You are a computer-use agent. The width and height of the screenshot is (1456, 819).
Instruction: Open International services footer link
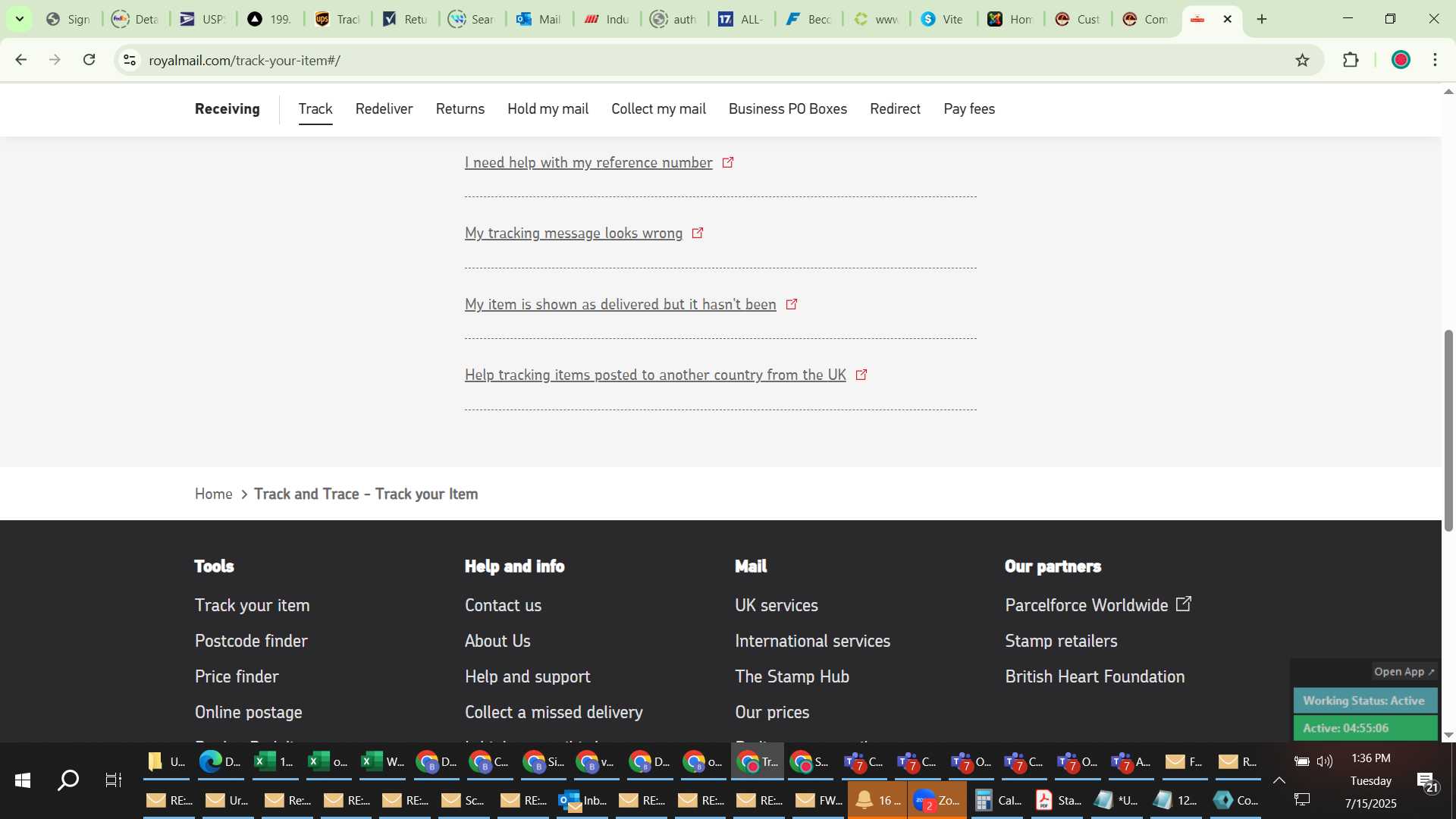(x=812, y=641)
